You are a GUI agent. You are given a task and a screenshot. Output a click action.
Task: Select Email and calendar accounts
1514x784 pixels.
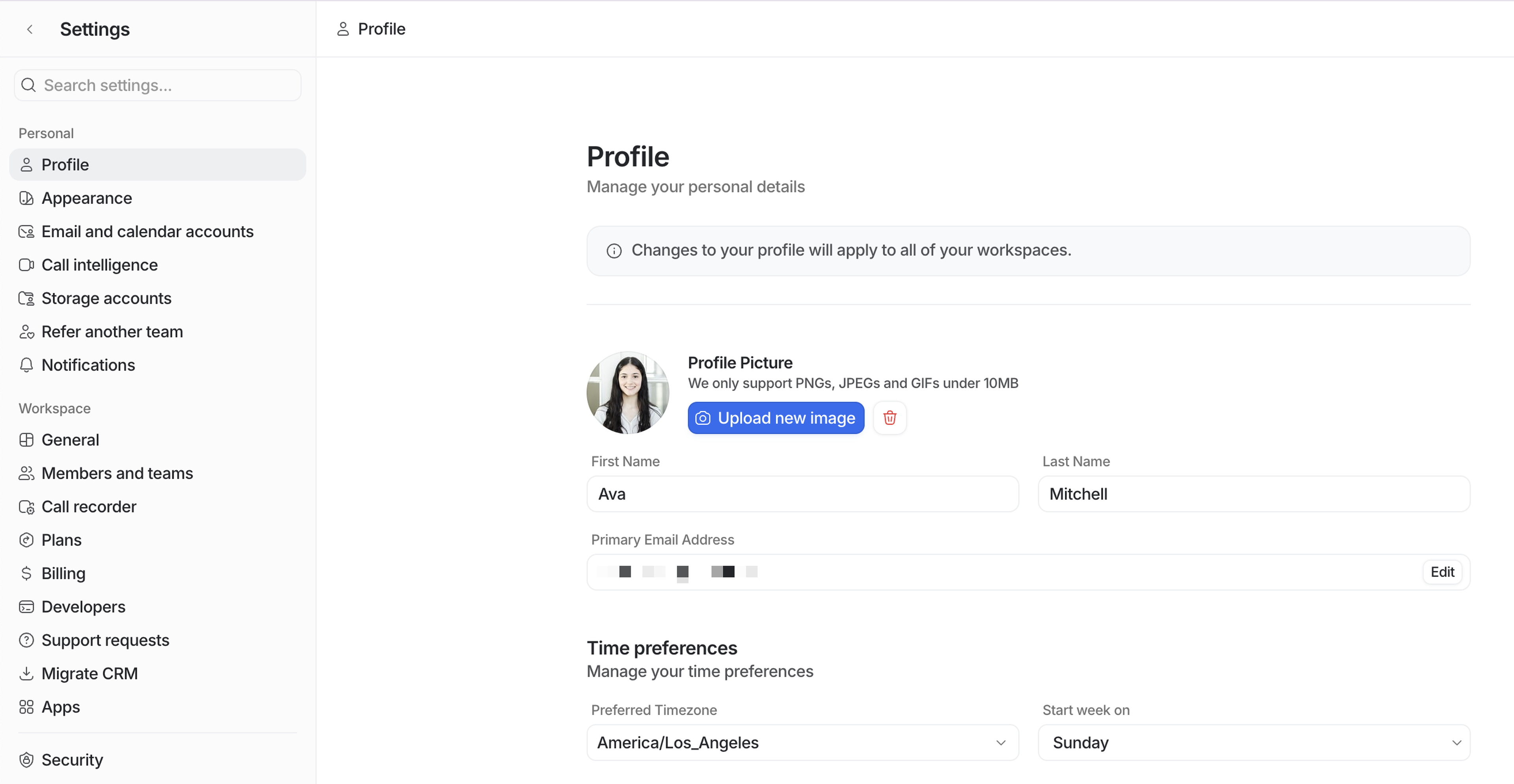coord(147,231)
